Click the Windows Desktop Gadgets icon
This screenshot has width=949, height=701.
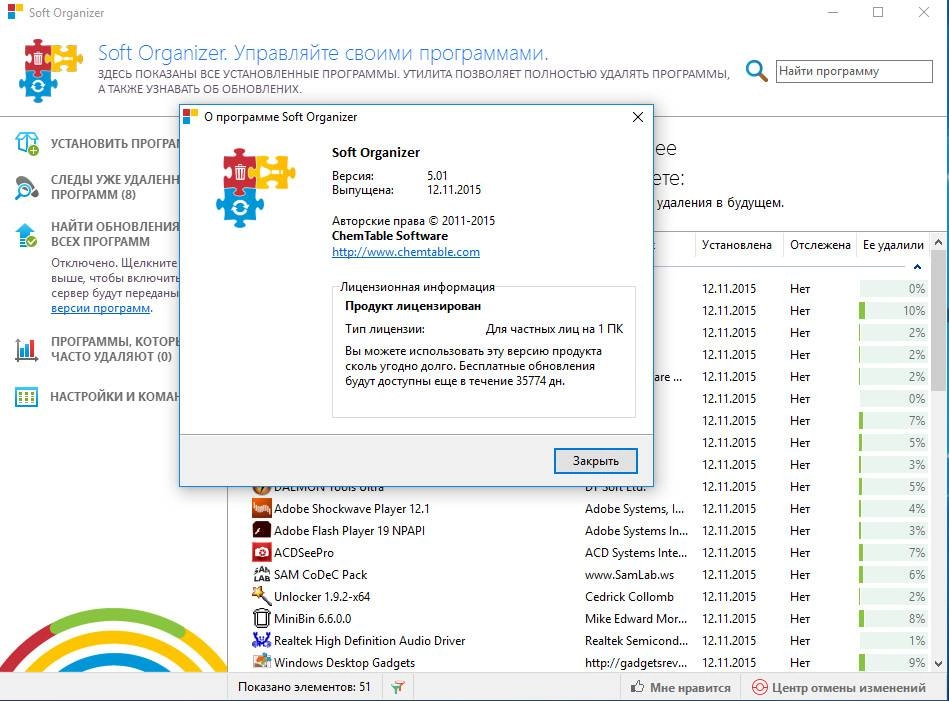tap(261, 662)
